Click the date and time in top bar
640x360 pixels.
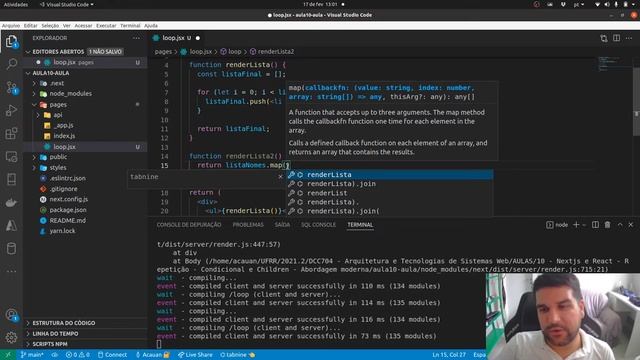320,4
